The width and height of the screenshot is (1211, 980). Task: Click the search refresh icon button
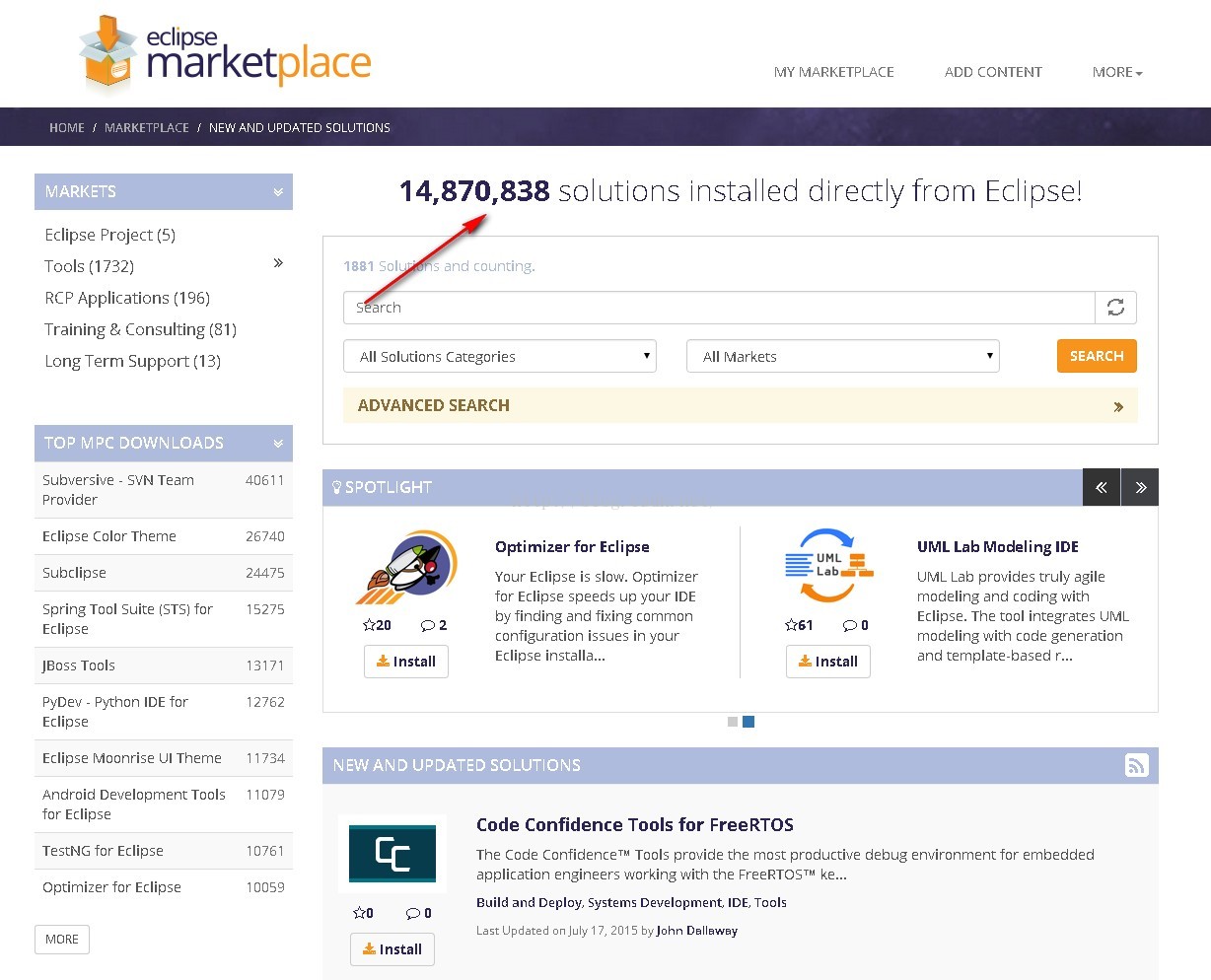tap(1115, 308)
